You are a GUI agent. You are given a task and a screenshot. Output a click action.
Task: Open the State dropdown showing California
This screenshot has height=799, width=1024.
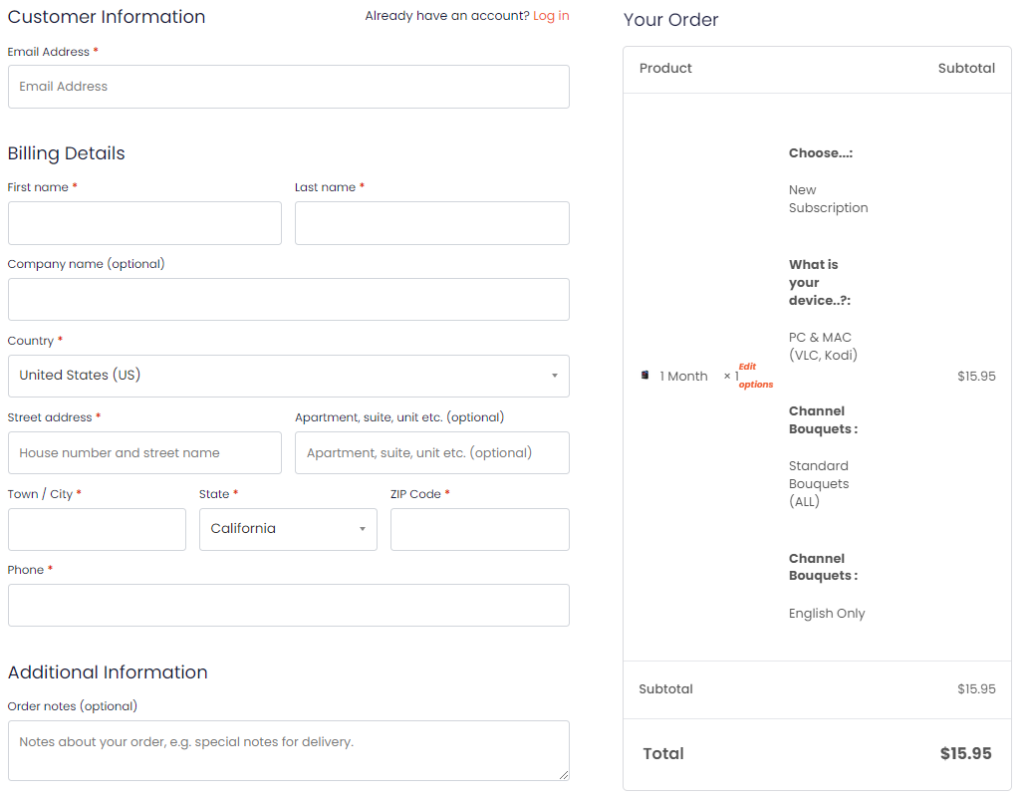(x=288, y=529)
